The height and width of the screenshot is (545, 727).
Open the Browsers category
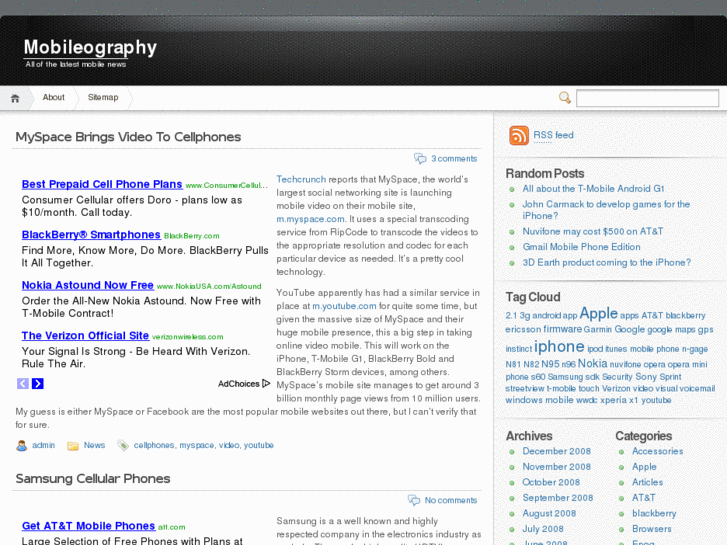coord(651,529)
